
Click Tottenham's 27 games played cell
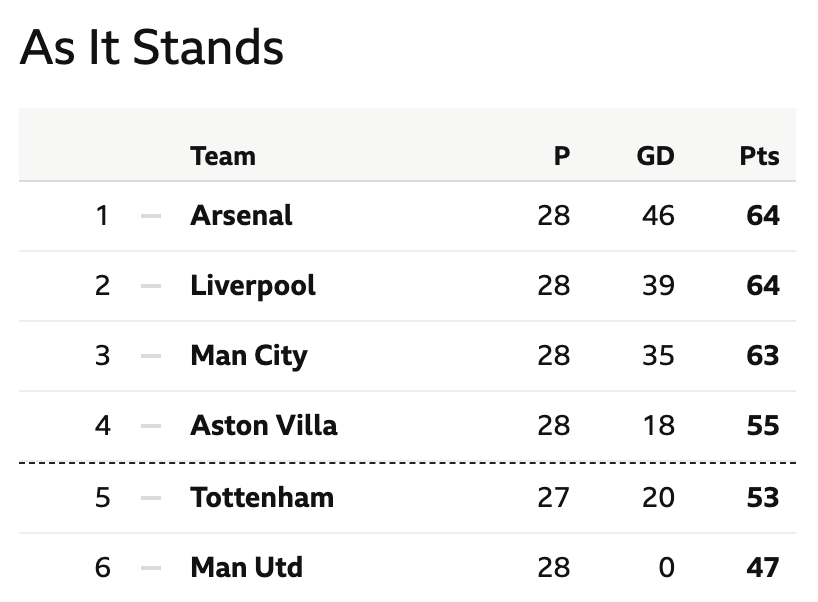(x=554, y=497)
